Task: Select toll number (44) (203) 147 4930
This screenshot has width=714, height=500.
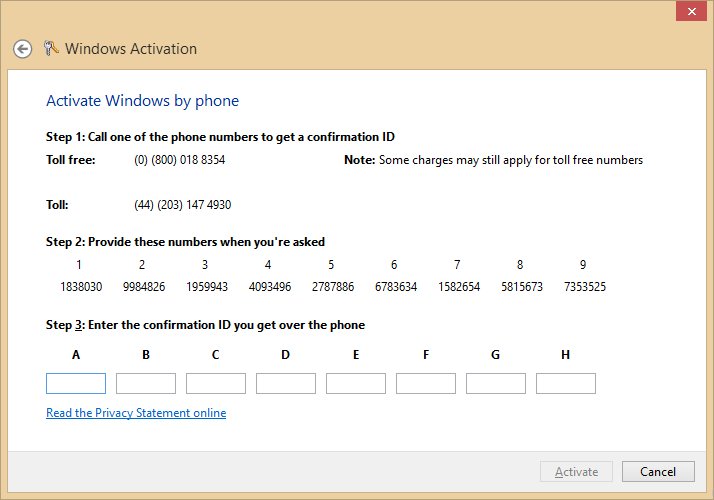Action: pyautogui.click(x=183, y=205)
